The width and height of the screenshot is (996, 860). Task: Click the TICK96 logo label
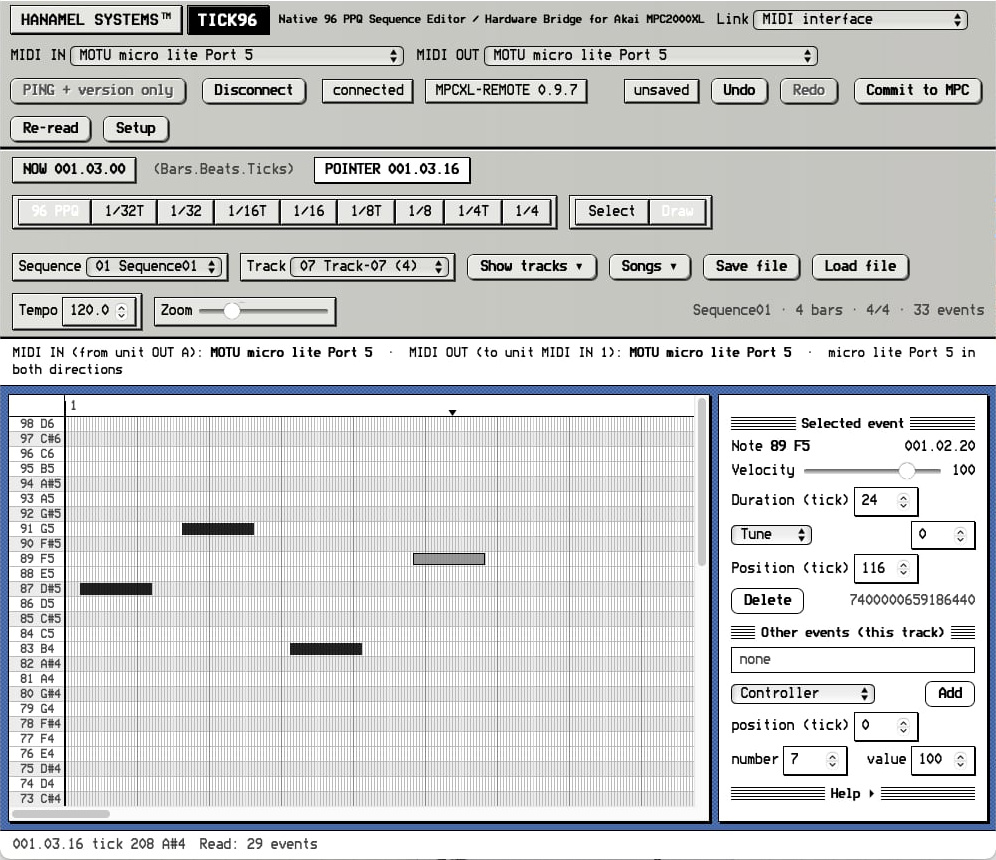[x=227, y=20]
